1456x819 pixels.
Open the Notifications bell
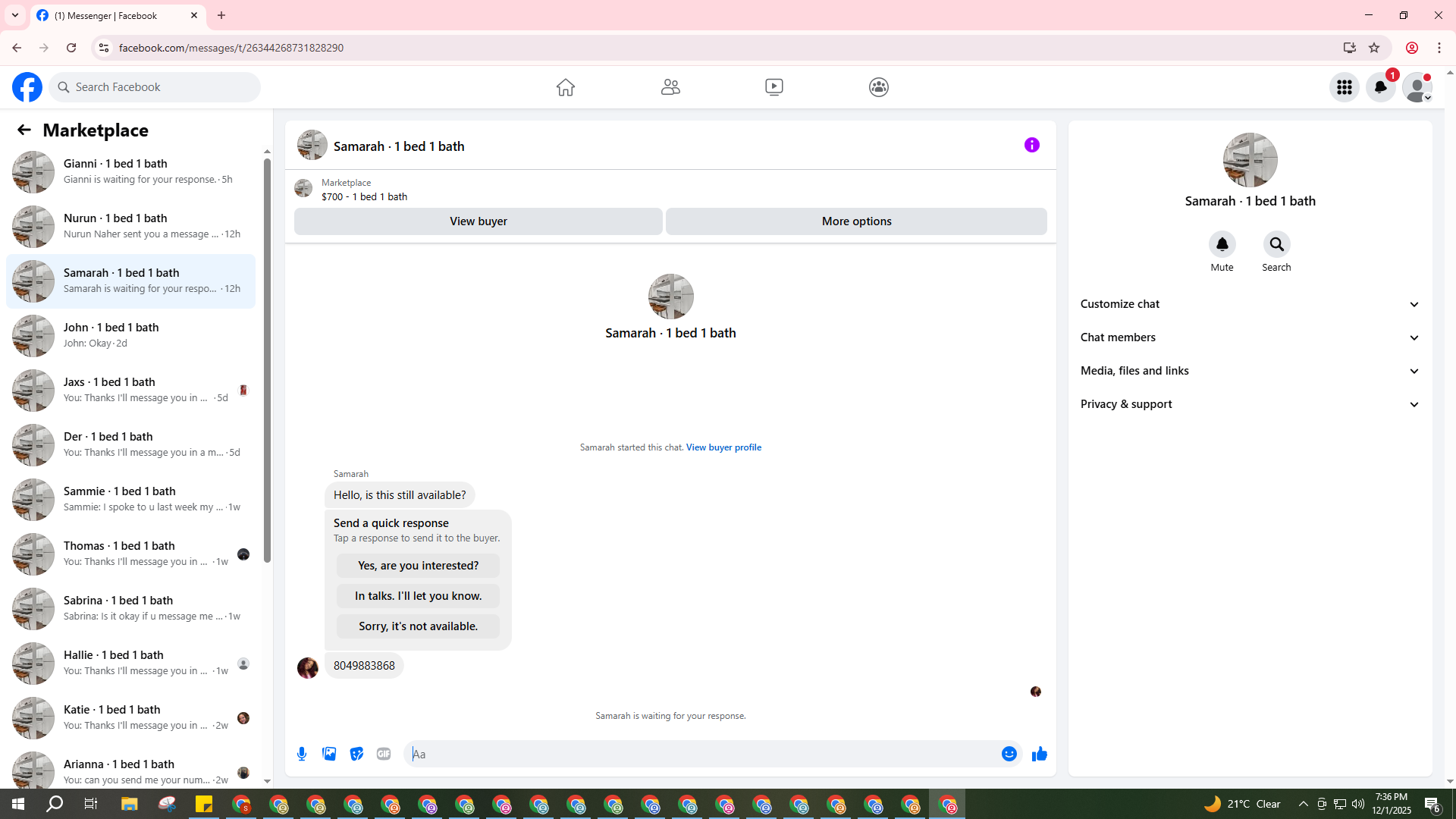[x=1381, y=87]
